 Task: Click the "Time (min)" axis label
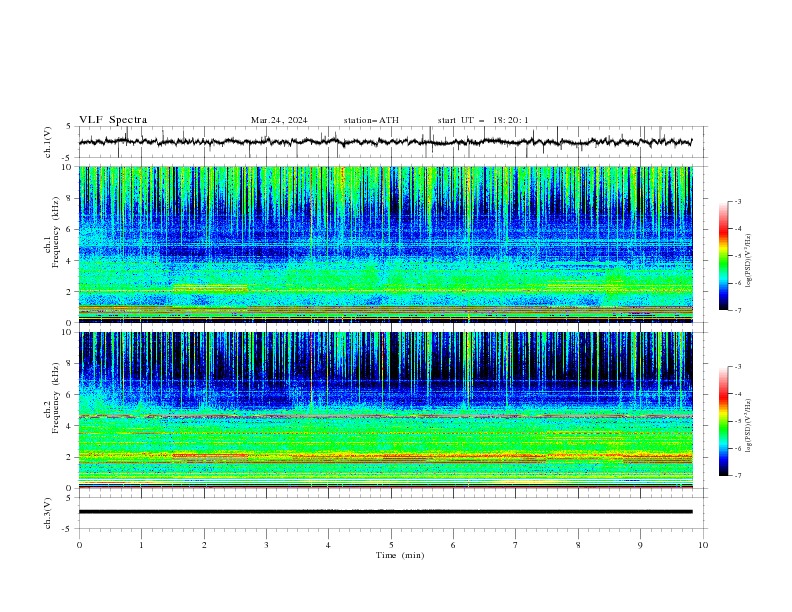[x=400, y=555]
